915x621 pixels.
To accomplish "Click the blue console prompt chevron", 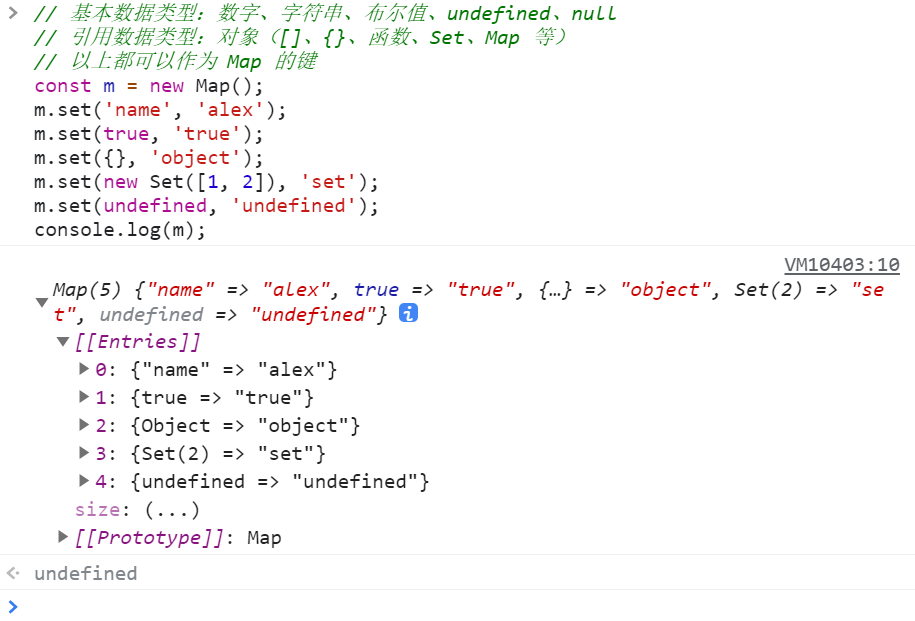I will pyautogui.click(x=13, y=607).
